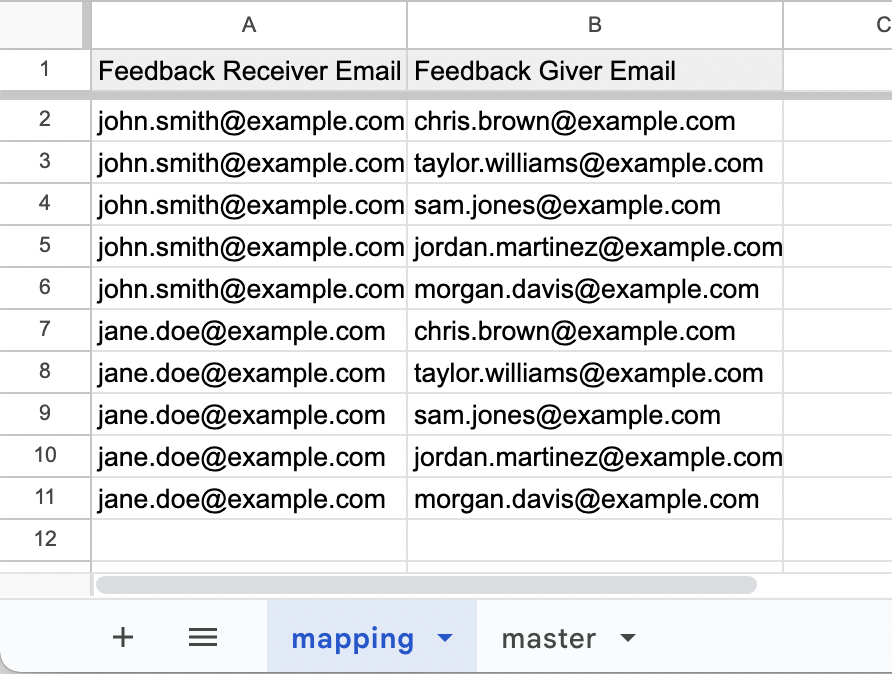Image resolution: width=892 pixels, height=674 pixels.
Task: Click morgan.davis@example.com cell in row 11
Action: [x=595, y=500]
